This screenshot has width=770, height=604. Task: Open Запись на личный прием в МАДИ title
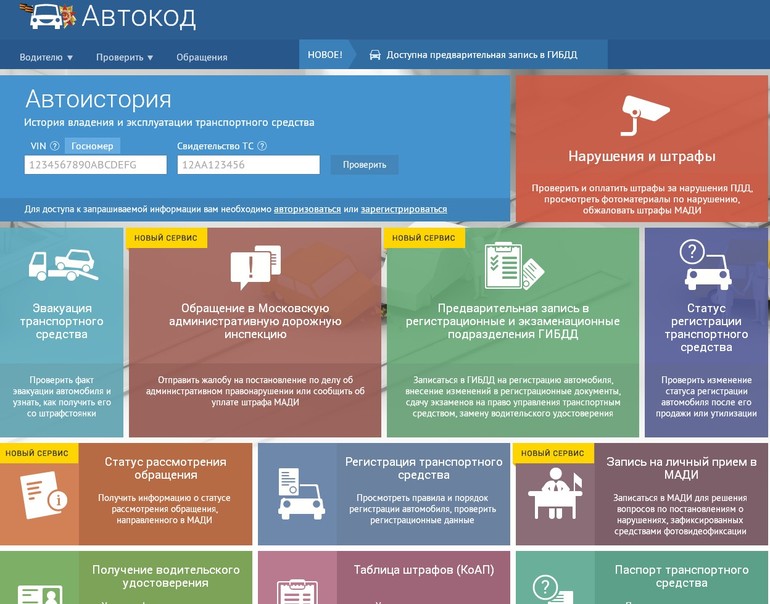coord(681,468)
